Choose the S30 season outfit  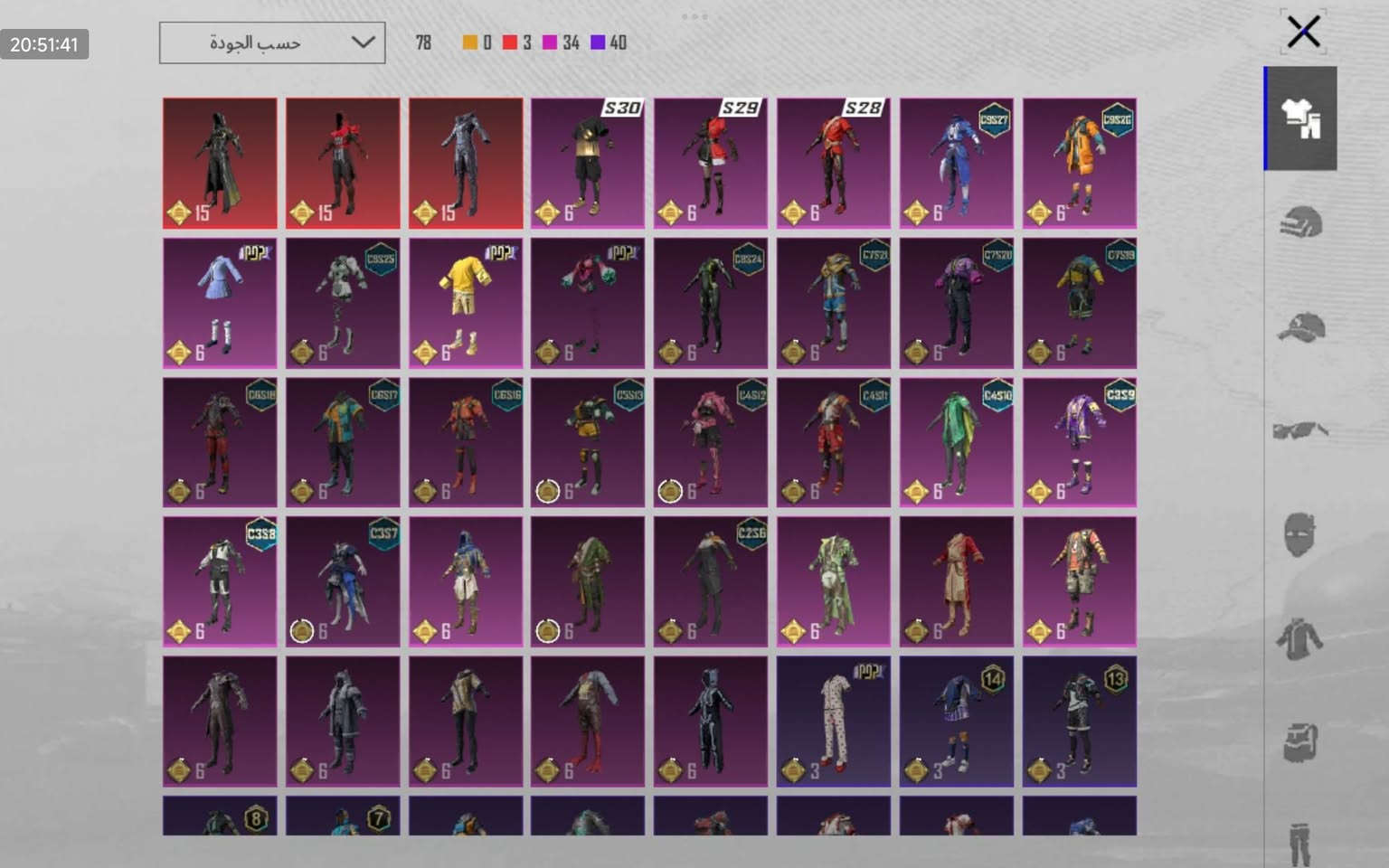(588, 163)
